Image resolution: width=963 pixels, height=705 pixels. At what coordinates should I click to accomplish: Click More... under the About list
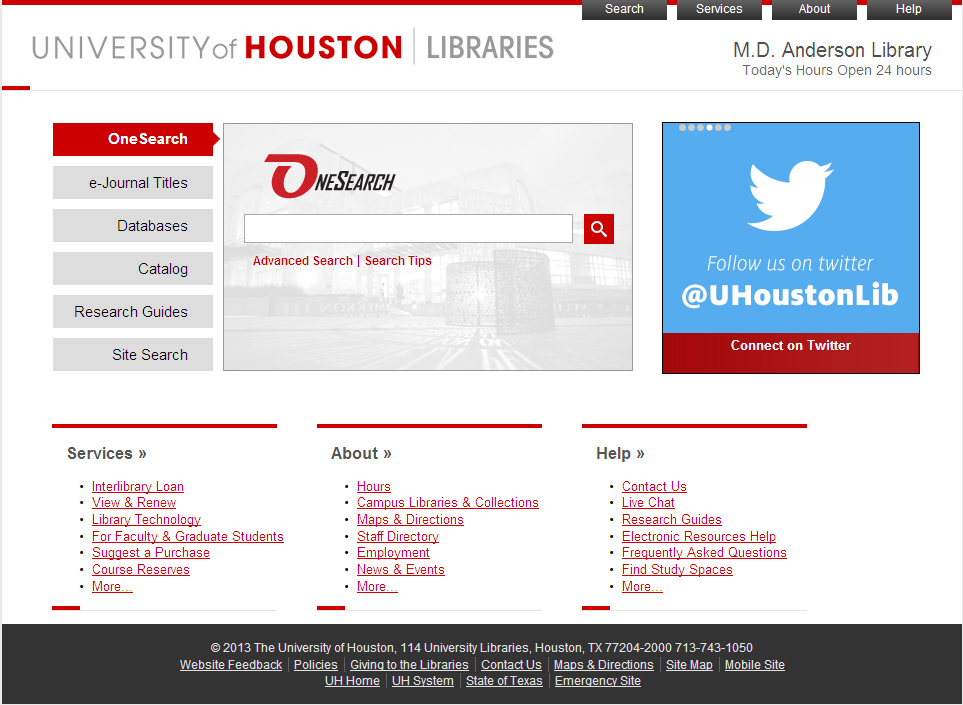377,586
